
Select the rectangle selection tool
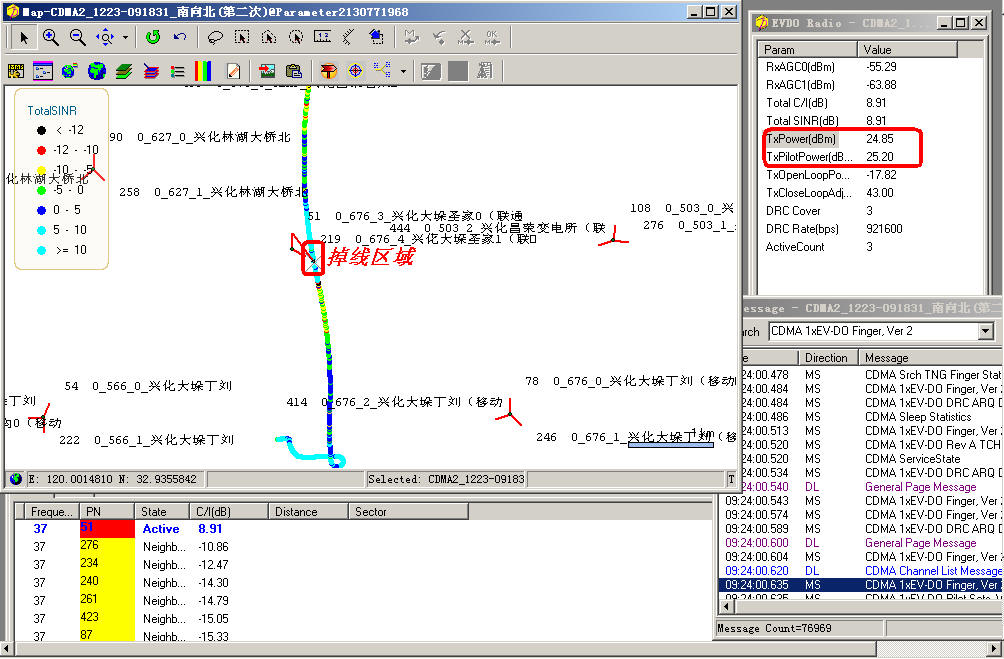tap(241, 37)
